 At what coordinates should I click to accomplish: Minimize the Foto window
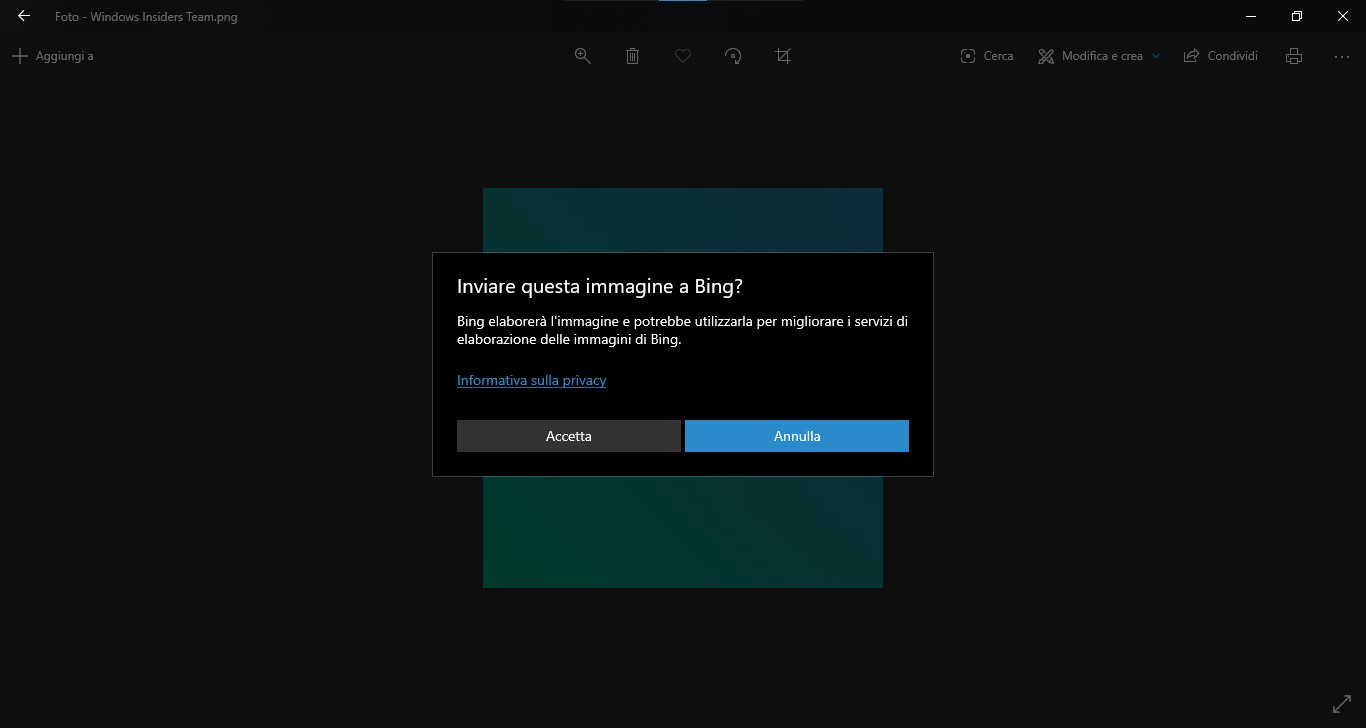(1251, 16)
